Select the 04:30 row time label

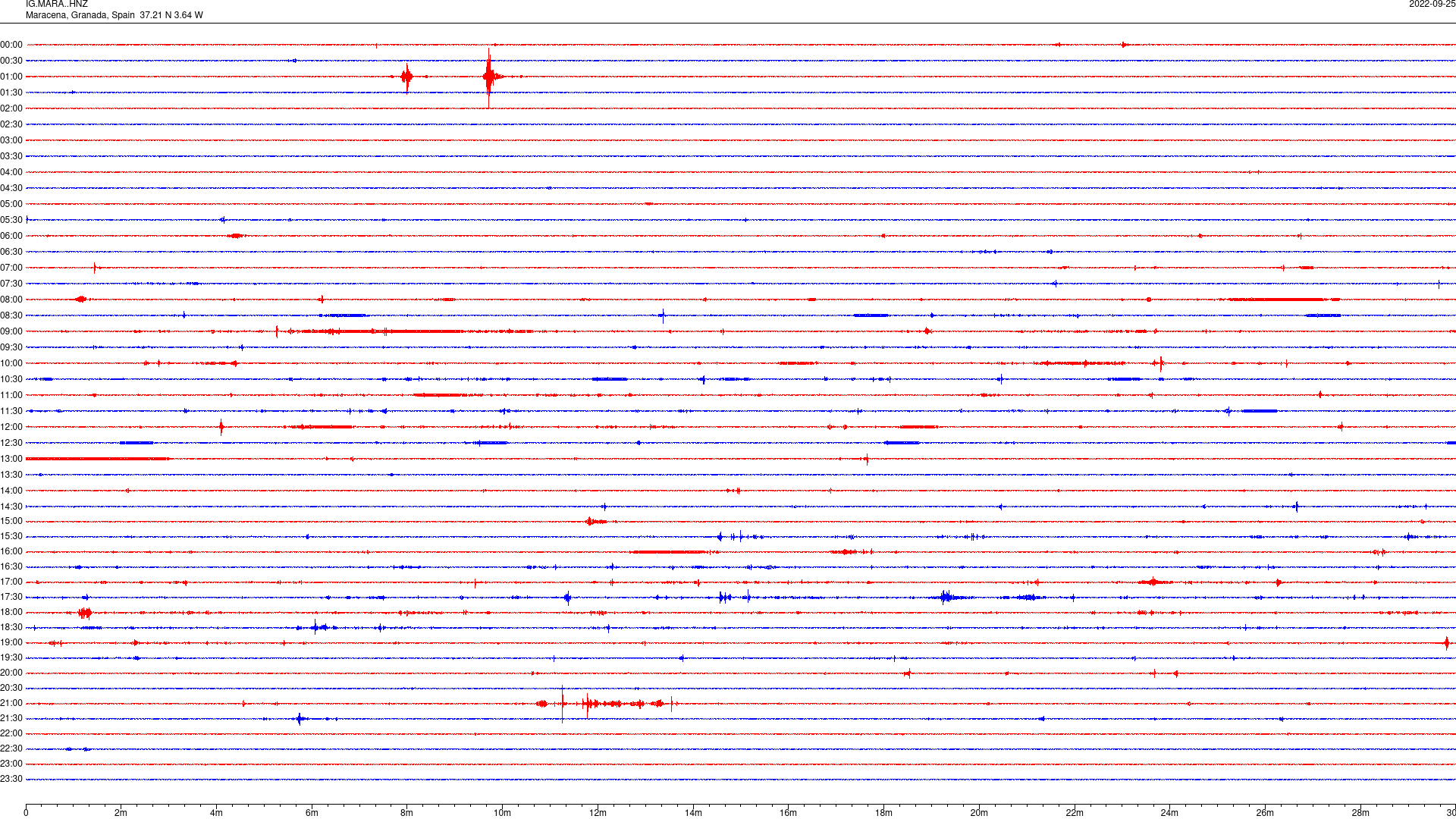(11, 188)
